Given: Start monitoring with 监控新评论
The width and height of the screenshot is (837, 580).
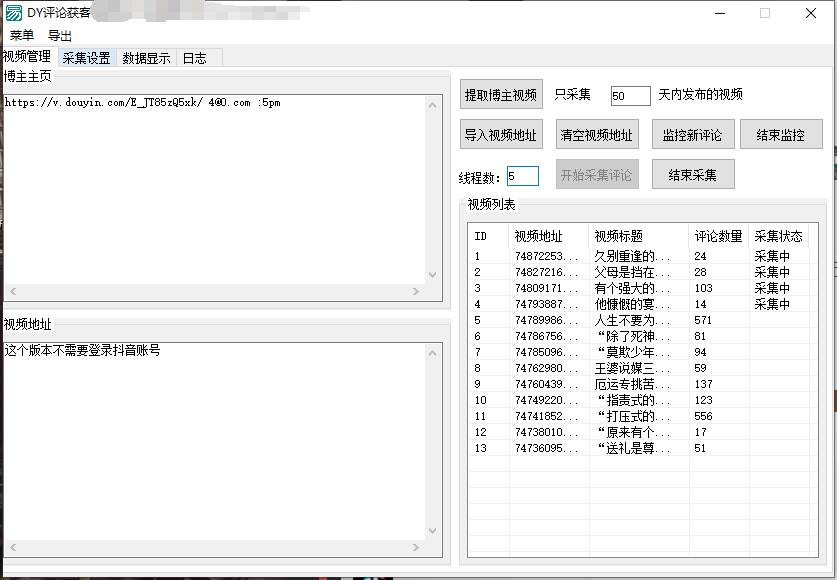Looking at the screenshot, I should tap(692, 134).
